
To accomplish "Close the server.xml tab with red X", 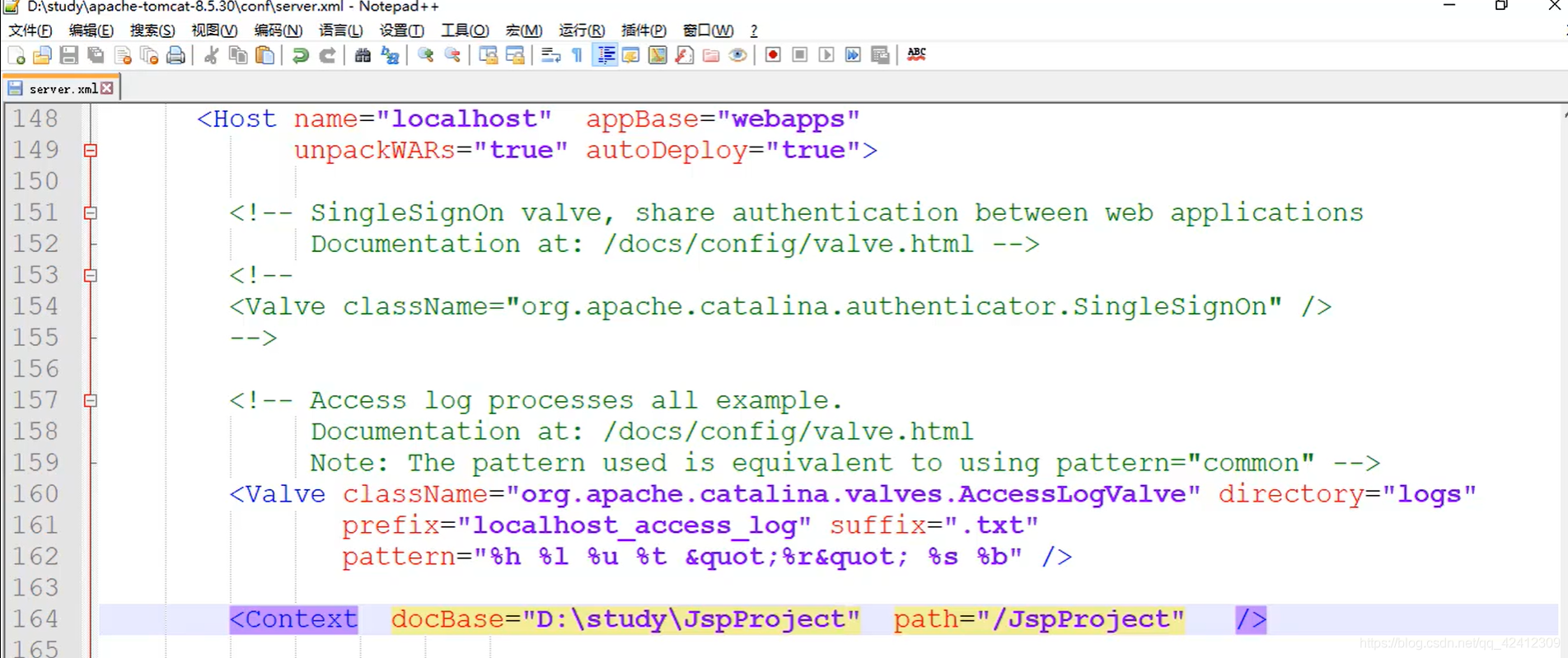I will (107, 88).
